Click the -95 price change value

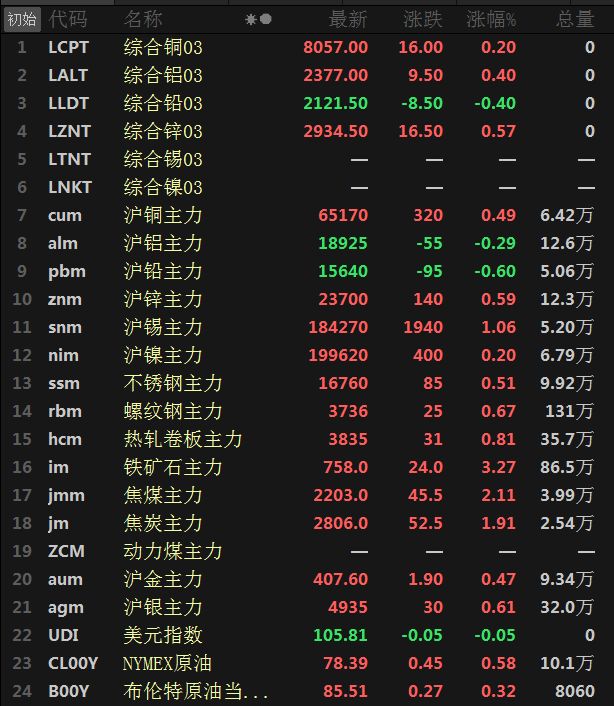coord(429,271)
